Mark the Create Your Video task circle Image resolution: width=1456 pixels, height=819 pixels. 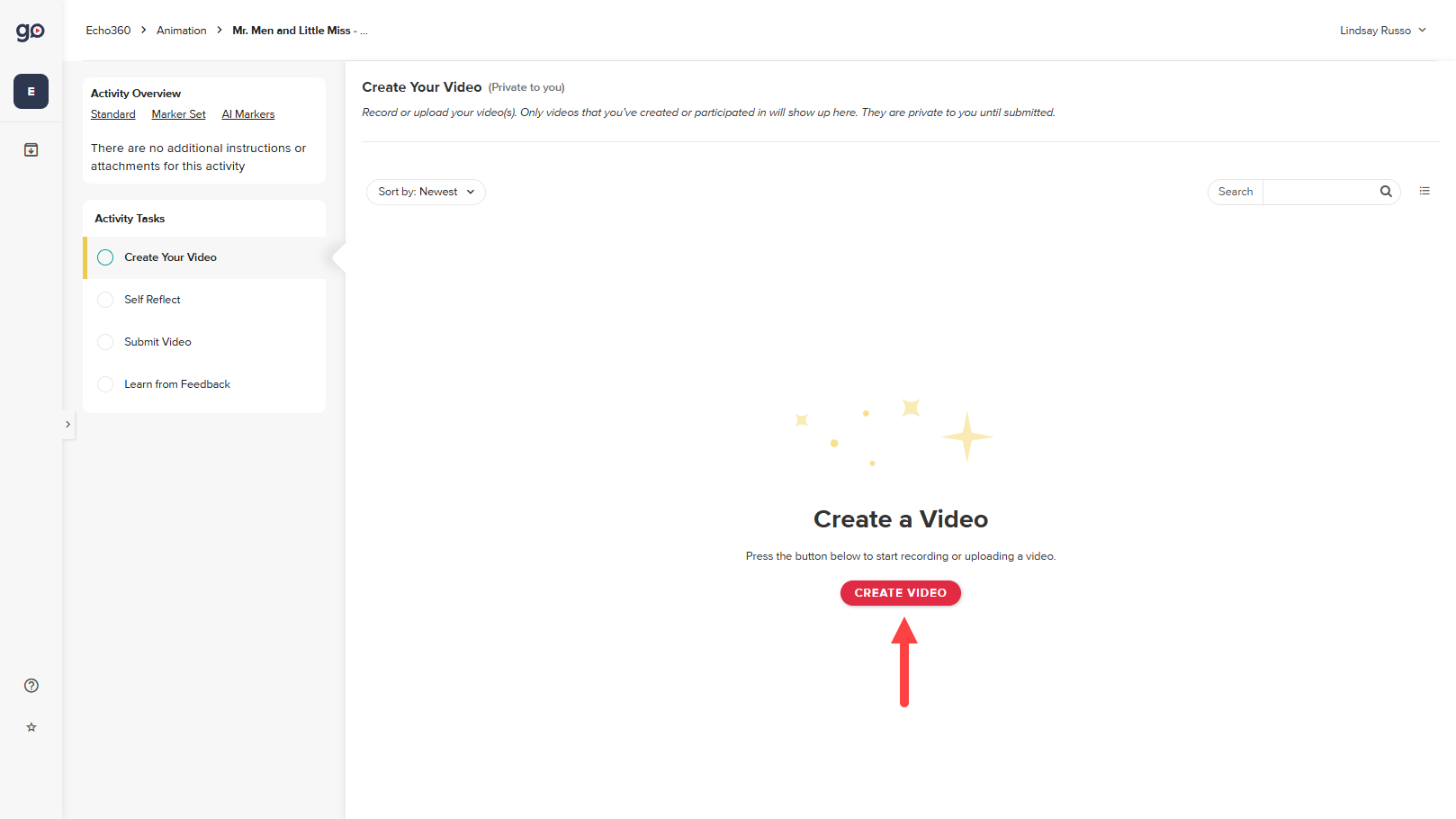104,256
